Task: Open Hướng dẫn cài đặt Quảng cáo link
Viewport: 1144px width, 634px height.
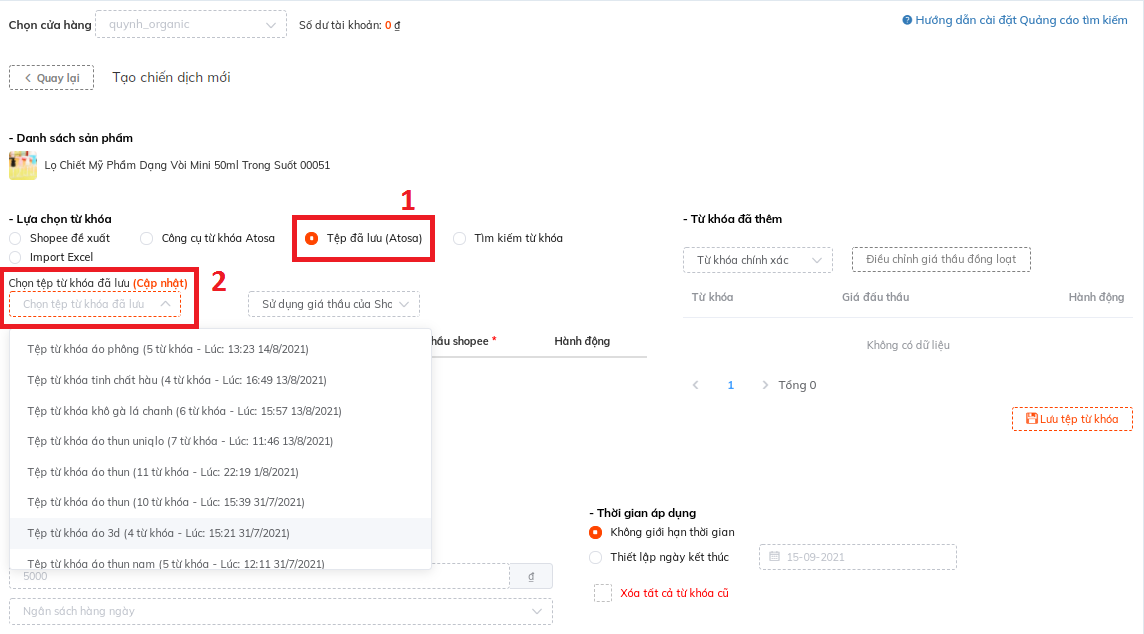Action: 1021,20
